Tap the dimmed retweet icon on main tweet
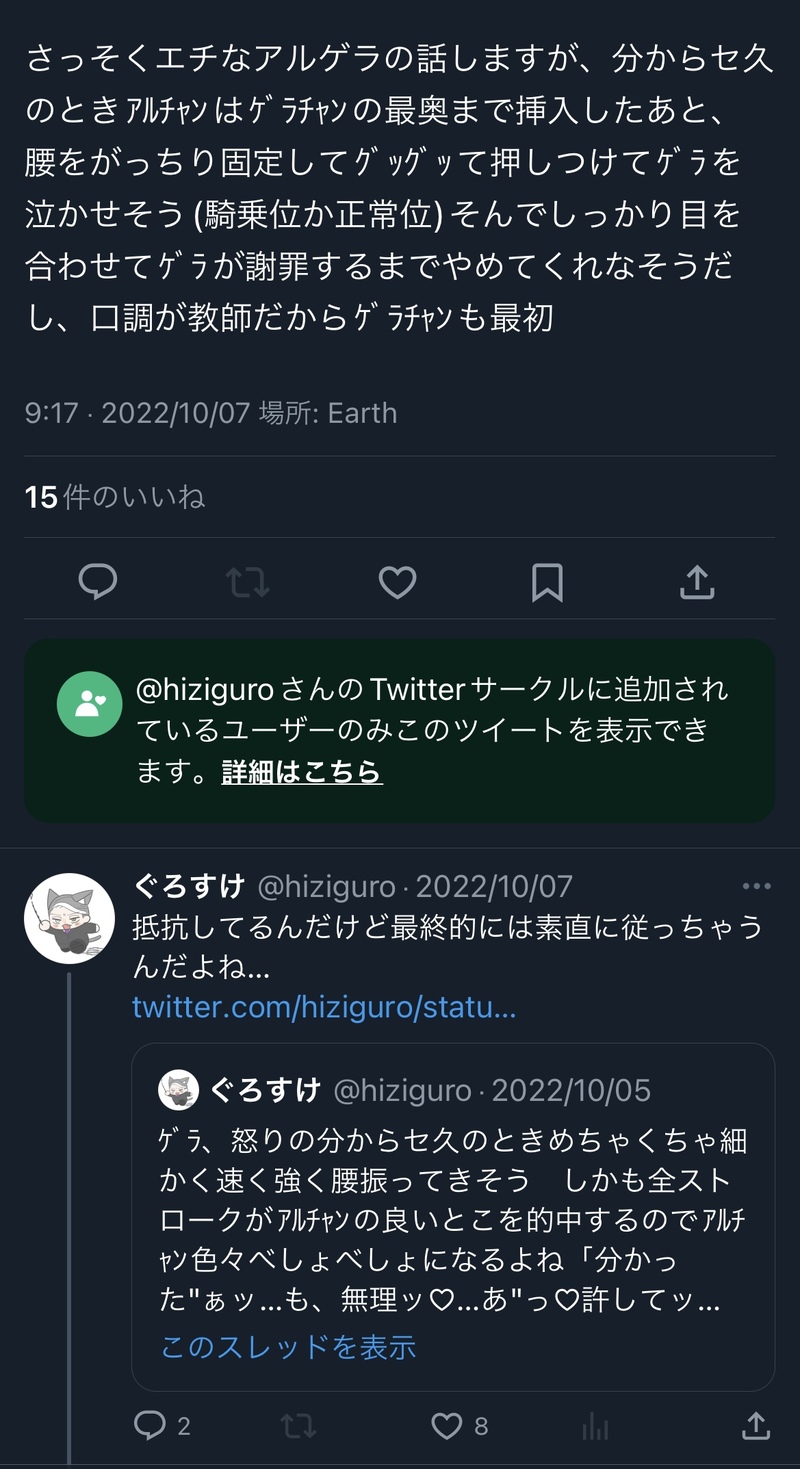 click(248, 582)
